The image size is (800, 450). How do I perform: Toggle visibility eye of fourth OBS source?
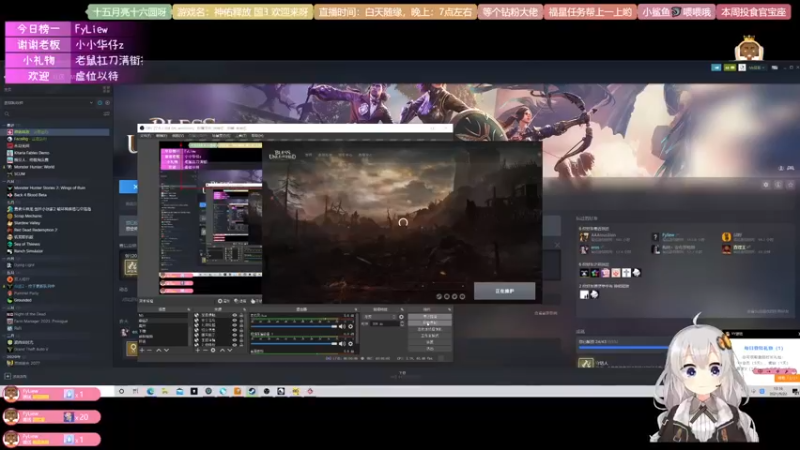[x=235, y=330]
